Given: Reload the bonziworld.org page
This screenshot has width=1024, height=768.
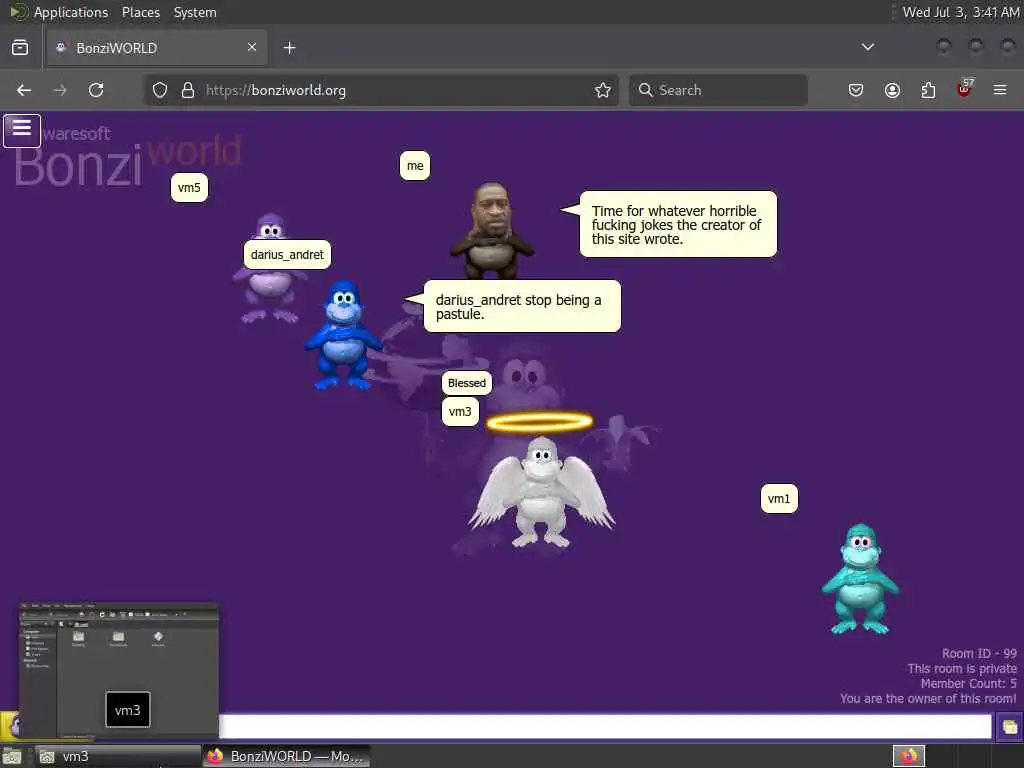Looking at the screenshot, I should pyautogui.click(x=96, y=90).
